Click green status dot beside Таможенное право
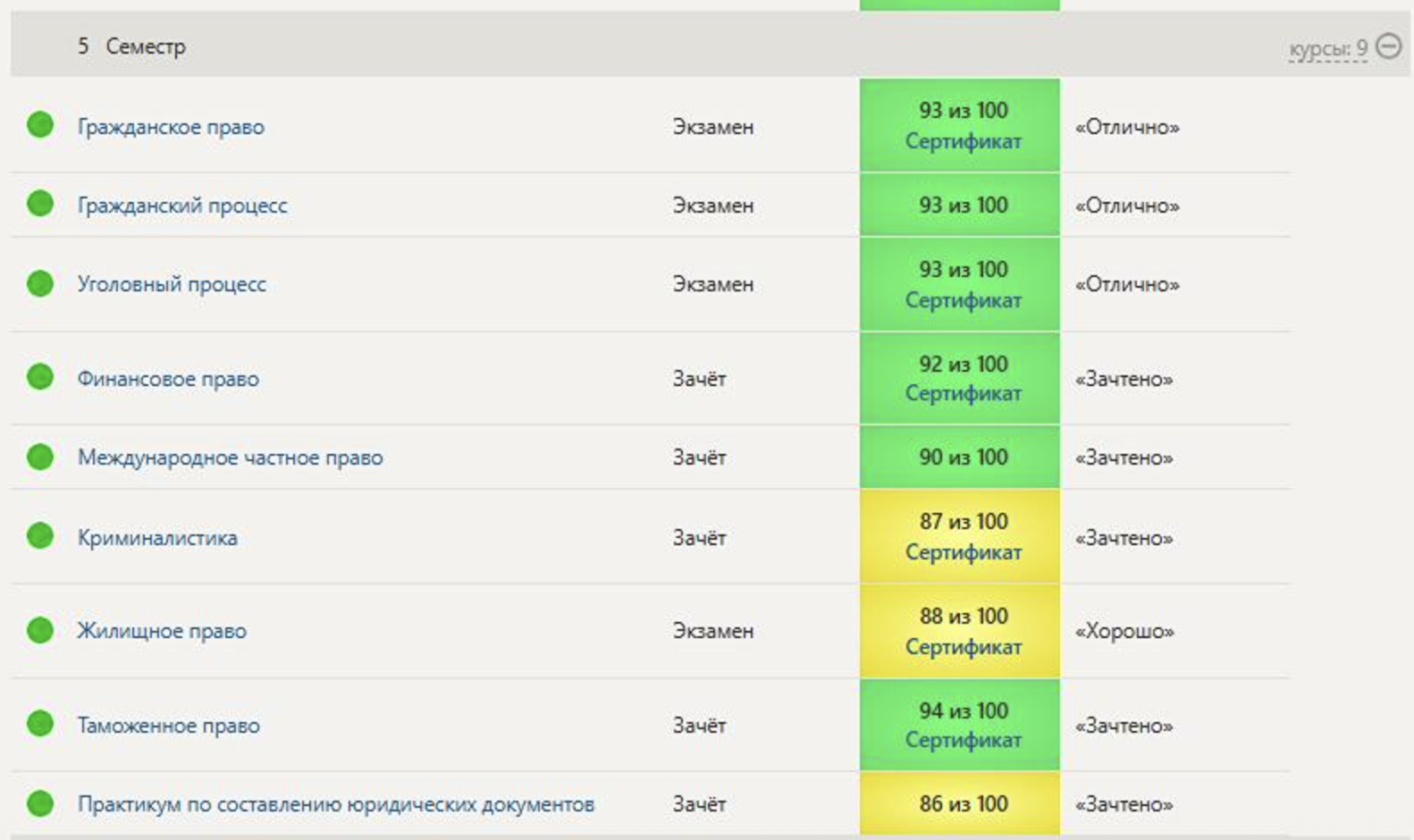The image size is (1414, 840). (40, 724)
